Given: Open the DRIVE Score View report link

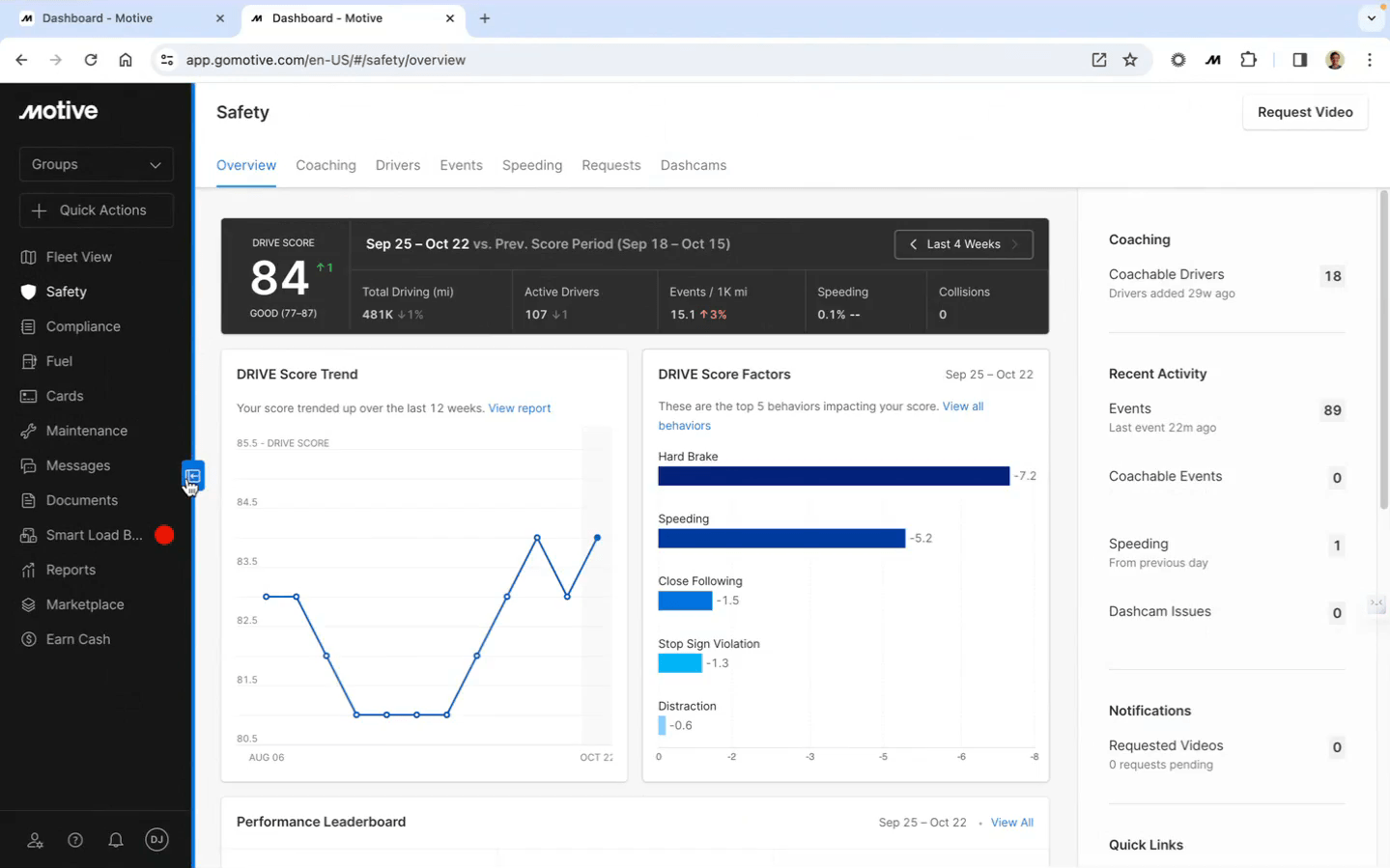Looking at the screenshot, I should [519, 407].
